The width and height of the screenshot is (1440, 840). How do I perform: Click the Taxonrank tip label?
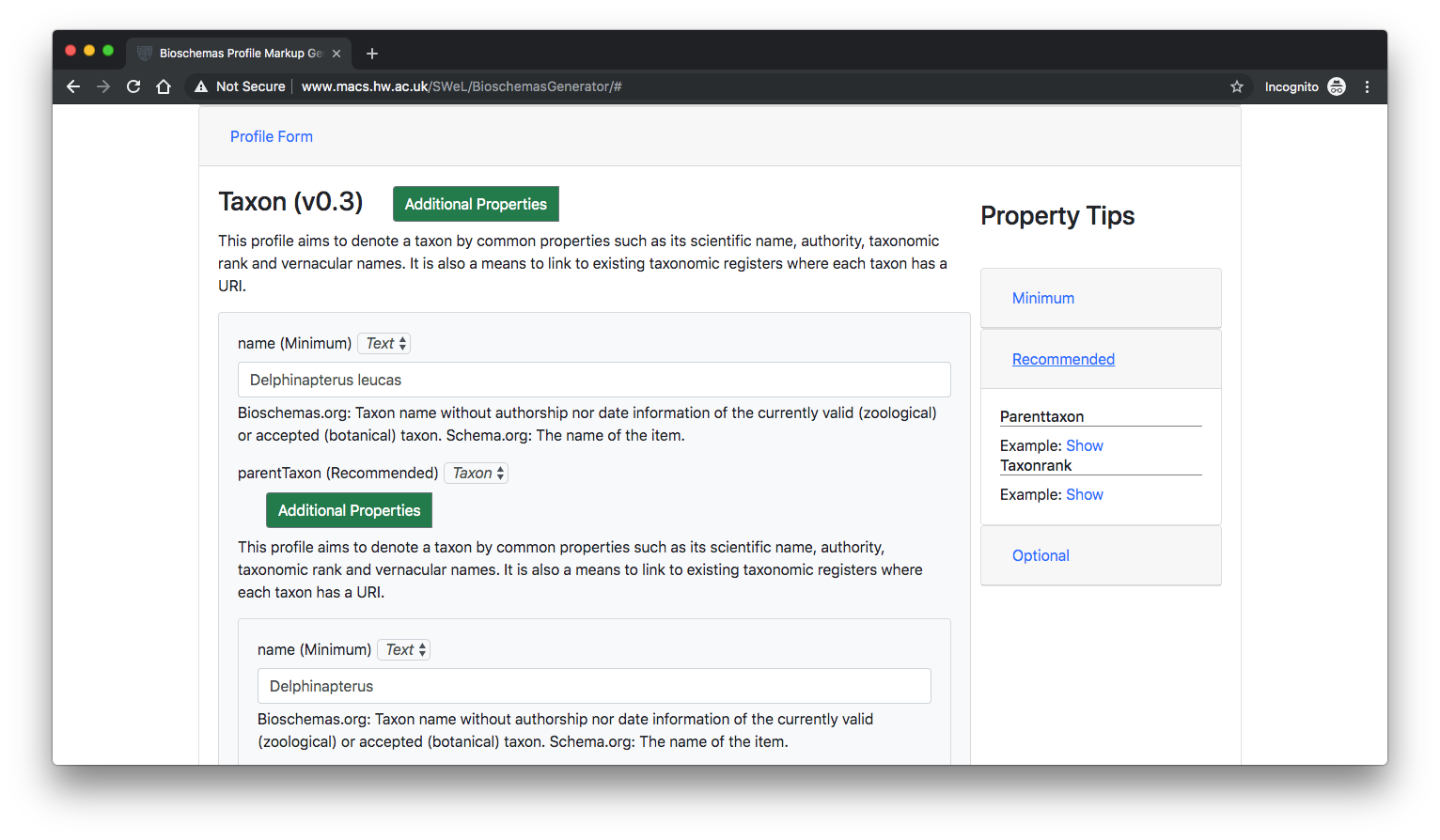[x=1036, y=465]
